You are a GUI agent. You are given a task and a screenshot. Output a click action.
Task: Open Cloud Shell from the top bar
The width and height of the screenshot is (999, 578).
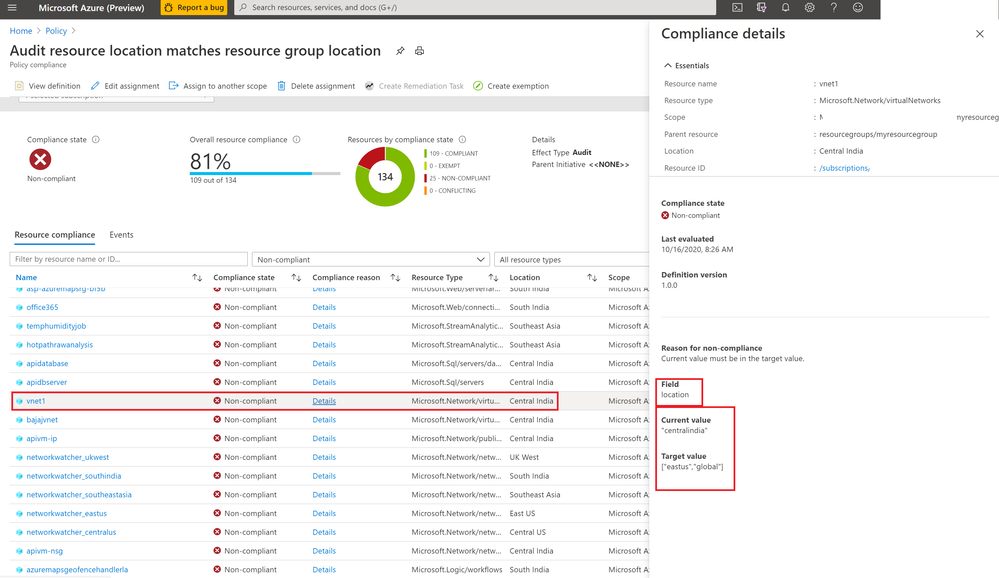pos(737,8)
